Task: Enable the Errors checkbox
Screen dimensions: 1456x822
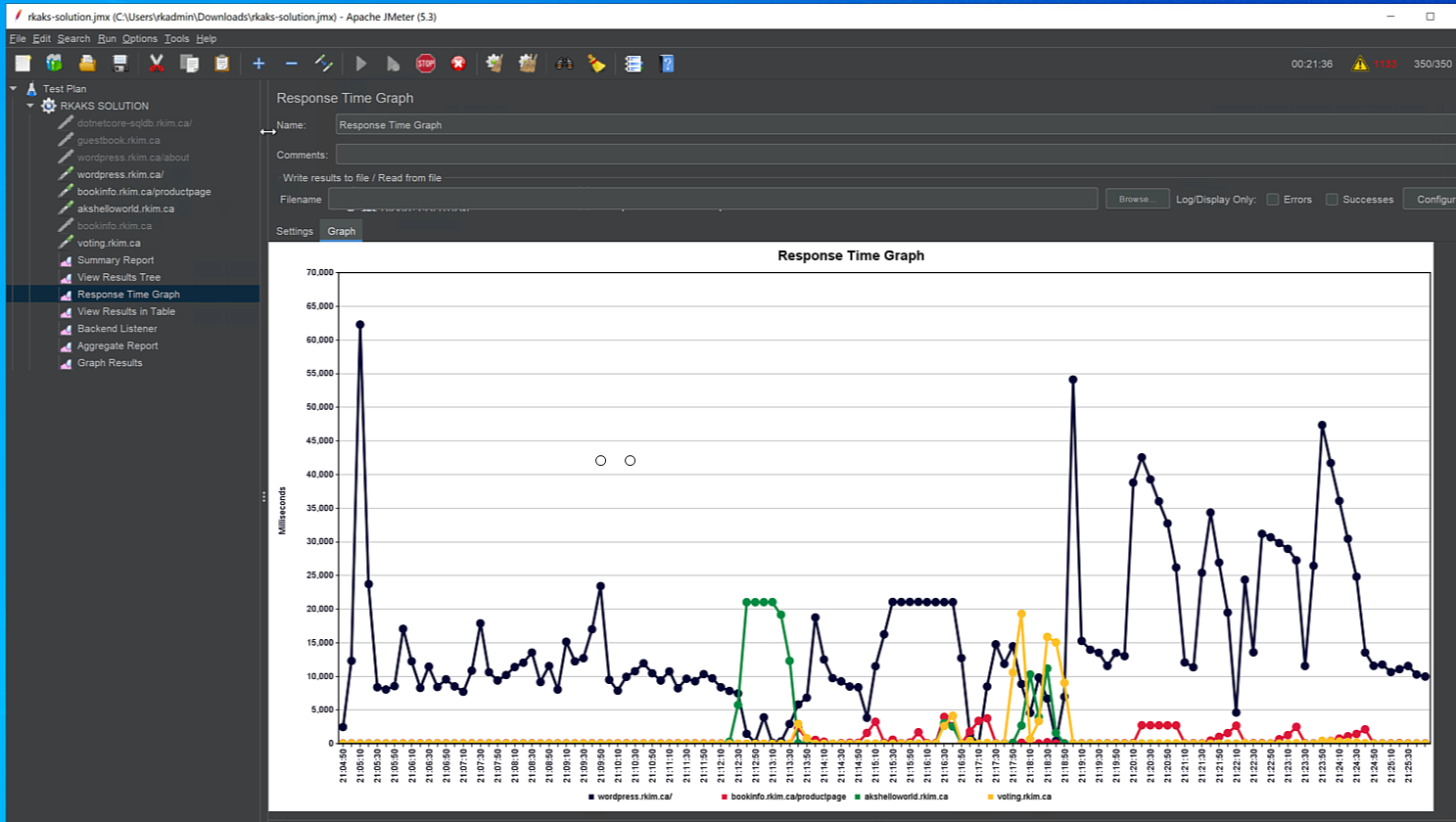Action: pyautogui.click(x=1273, y=200)
